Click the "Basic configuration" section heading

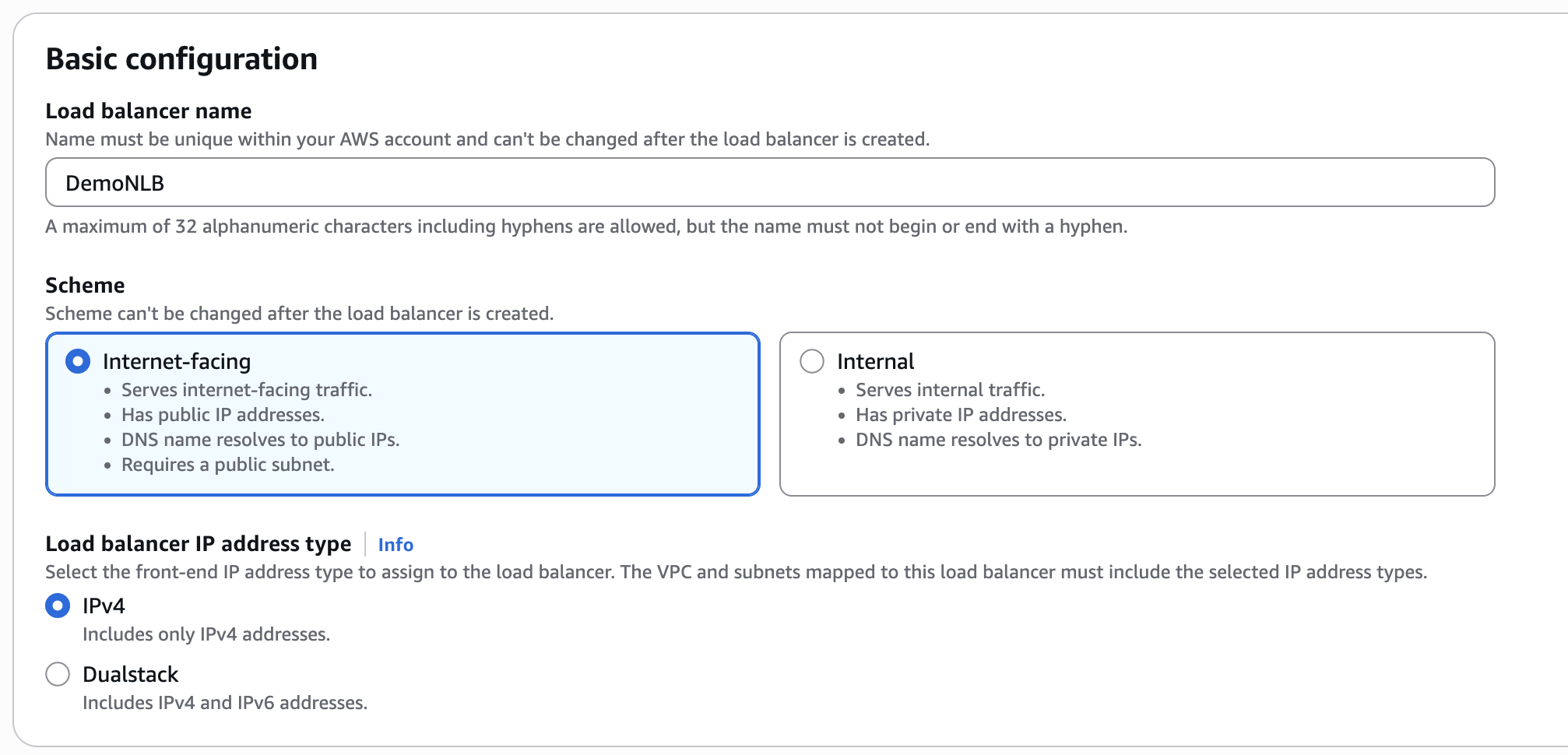tap(181, 59)
